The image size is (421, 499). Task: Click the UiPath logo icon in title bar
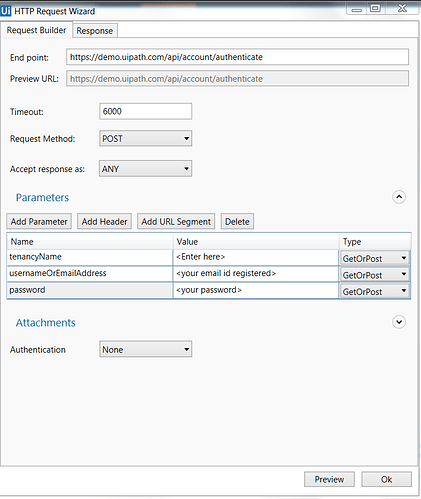coord(6,11)
